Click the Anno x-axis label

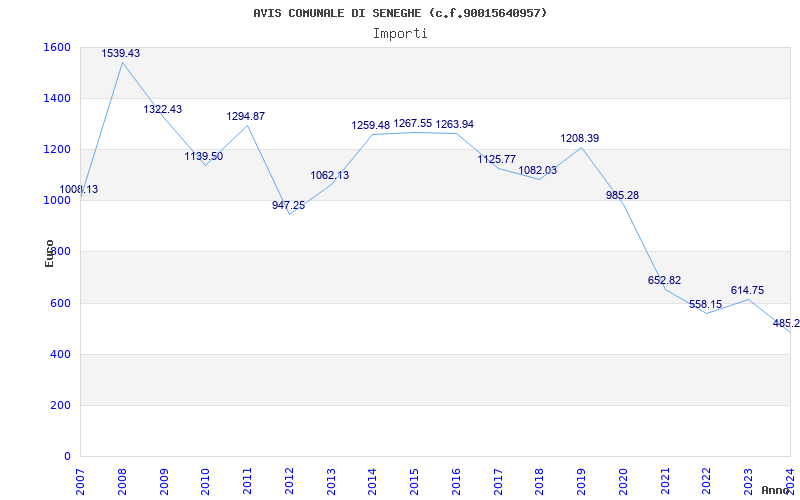[x=776, y=490]
